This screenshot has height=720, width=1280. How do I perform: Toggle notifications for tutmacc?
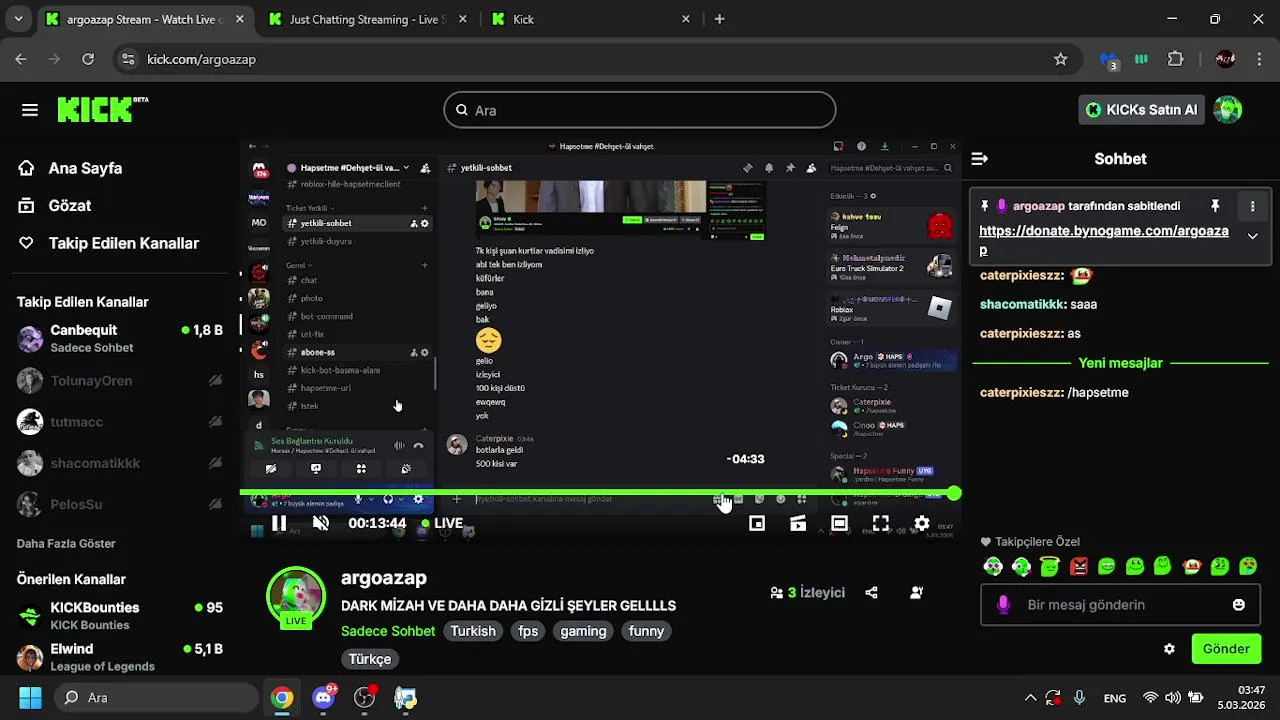[x=215, y=422]
